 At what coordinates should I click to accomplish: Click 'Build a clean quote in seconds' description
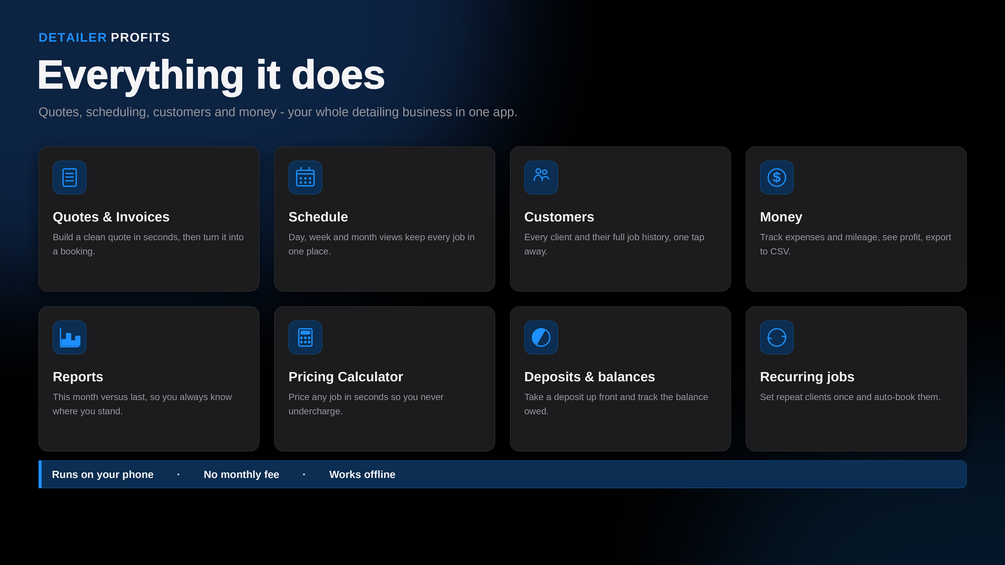[148, 244]
